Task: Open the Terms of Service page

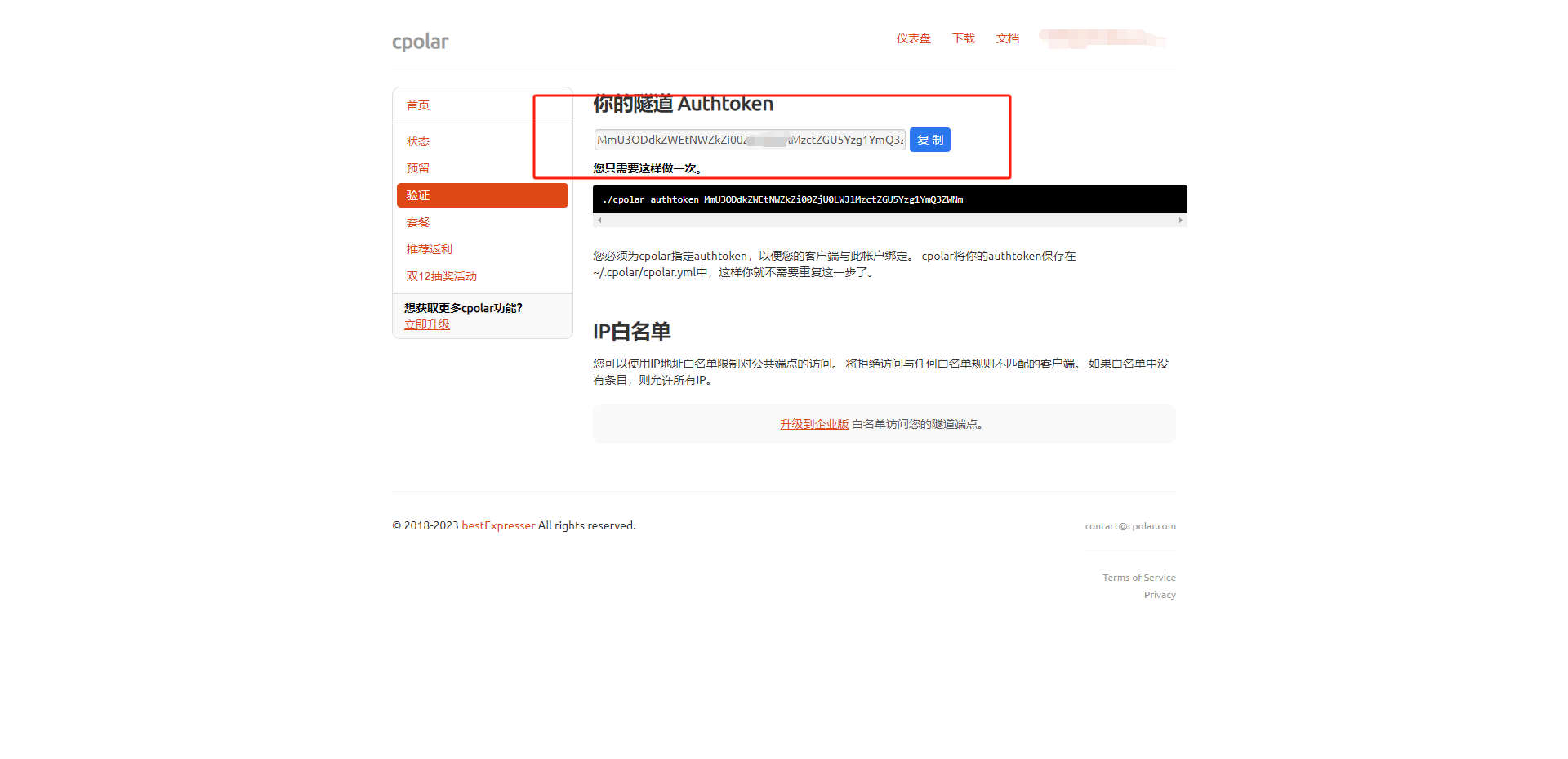Action: tap(1138, 577)
